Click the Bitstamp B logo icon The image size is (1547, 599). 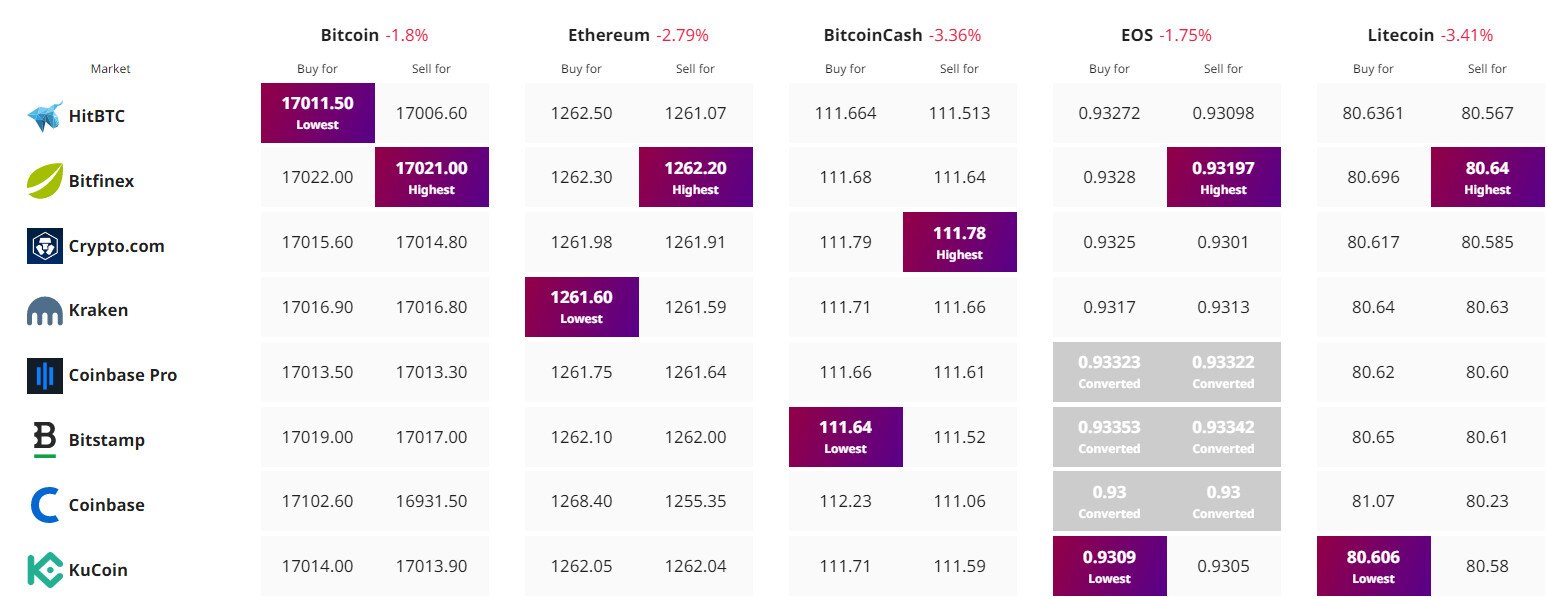coord(45,440)
